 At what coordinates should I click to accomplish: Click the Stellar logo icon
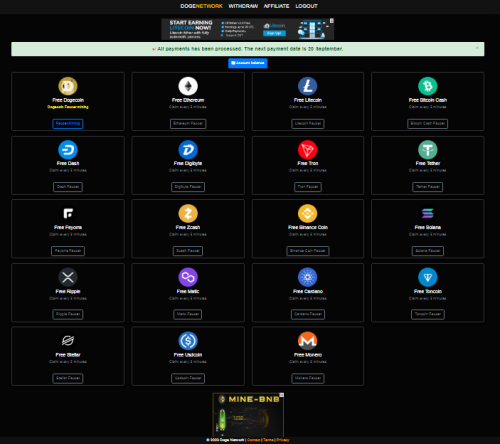tap(68, 341)
